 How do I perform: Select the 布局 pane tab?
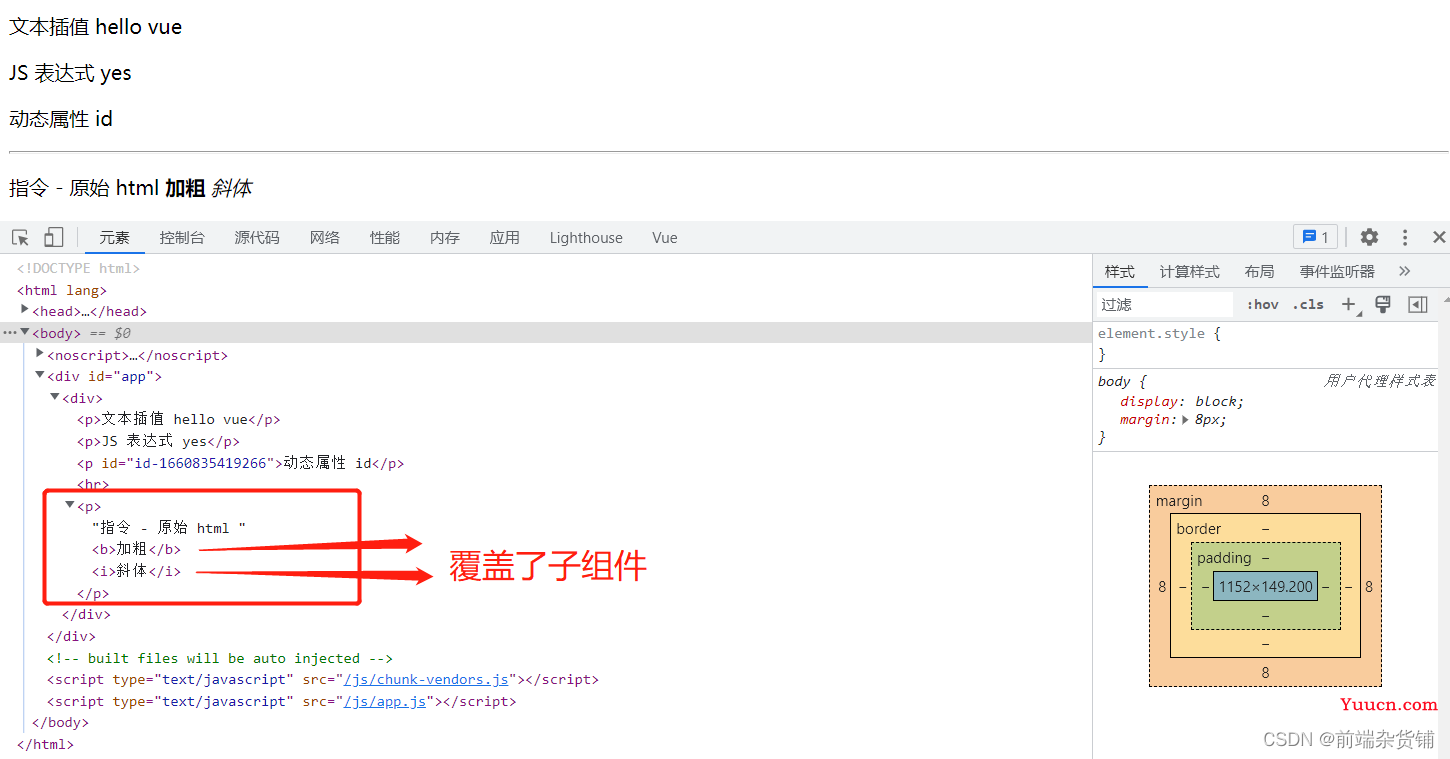point(1260,271)
